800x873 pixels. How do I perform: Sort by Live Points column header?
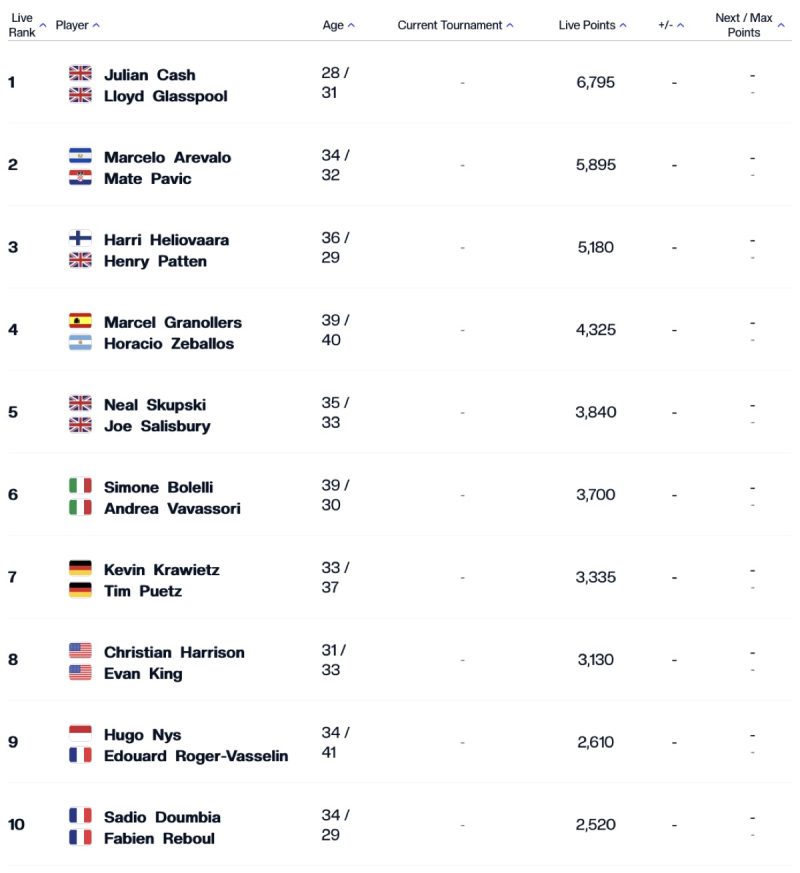(x=592, y=25)
